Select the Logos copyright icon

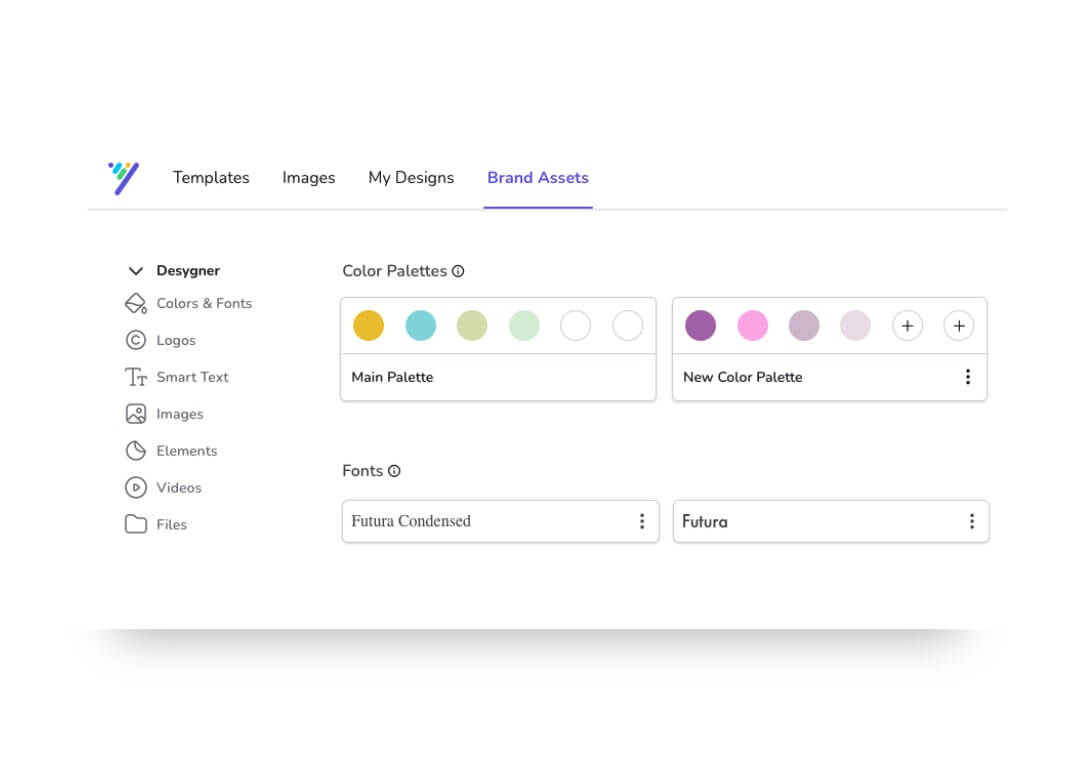click(x=135, y=340)
